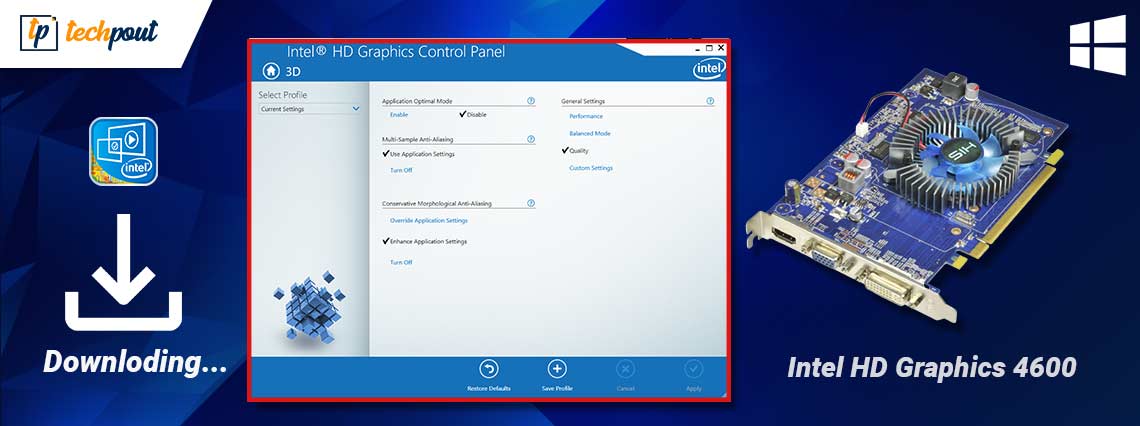The width and height of the screenshot is (1140, 426).
Task: Click the Downloading... caption
Action: pyautogui.click(x=135, y=362)
